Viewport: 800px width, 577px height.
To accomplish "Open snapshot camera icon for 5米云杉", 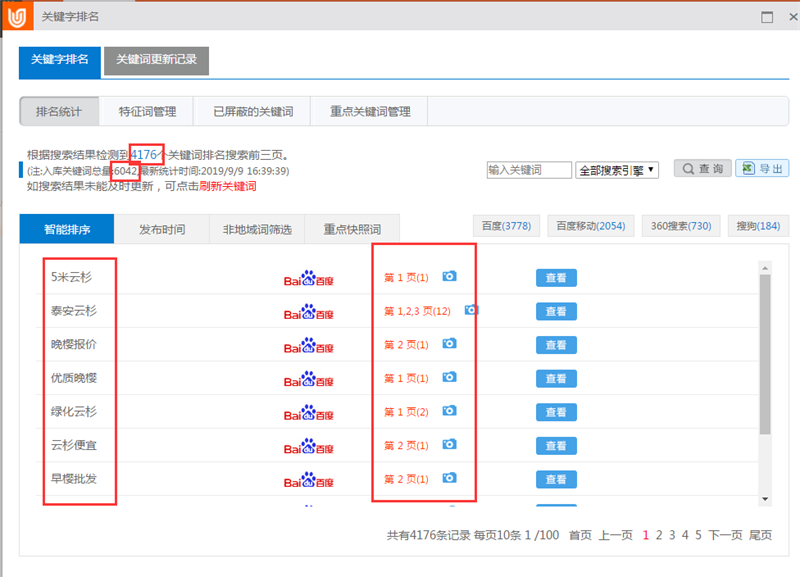I will click(x=449, y=276).
